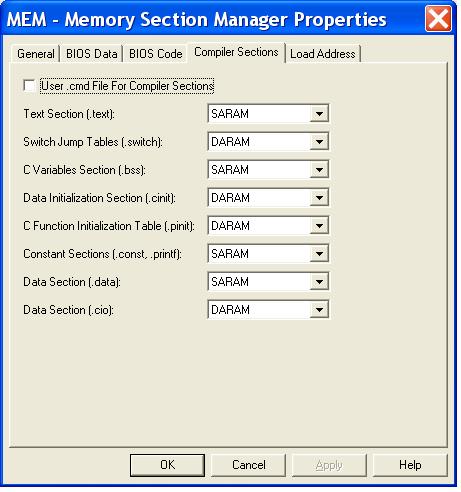Viewport: 461px width, 492px height.
Task: Click C Function Initialization Table (.pinit): label
Action: click(x=109, y=226)
